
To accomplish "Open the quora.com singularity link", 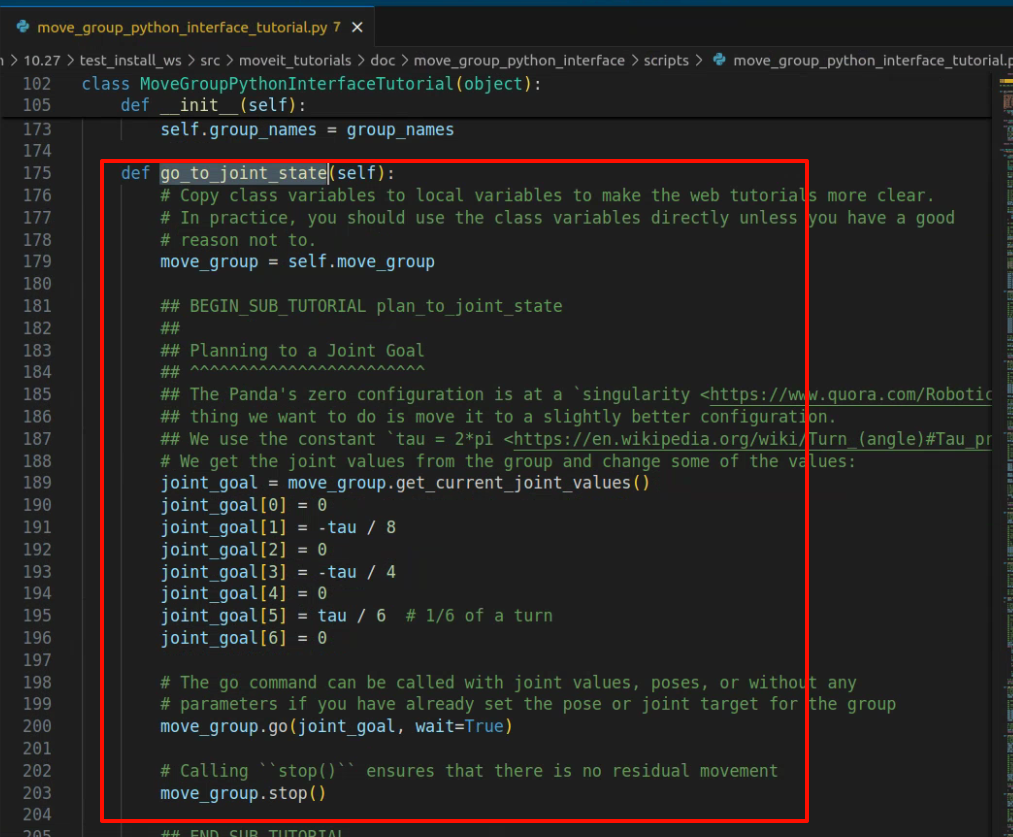I will (851, 395).
